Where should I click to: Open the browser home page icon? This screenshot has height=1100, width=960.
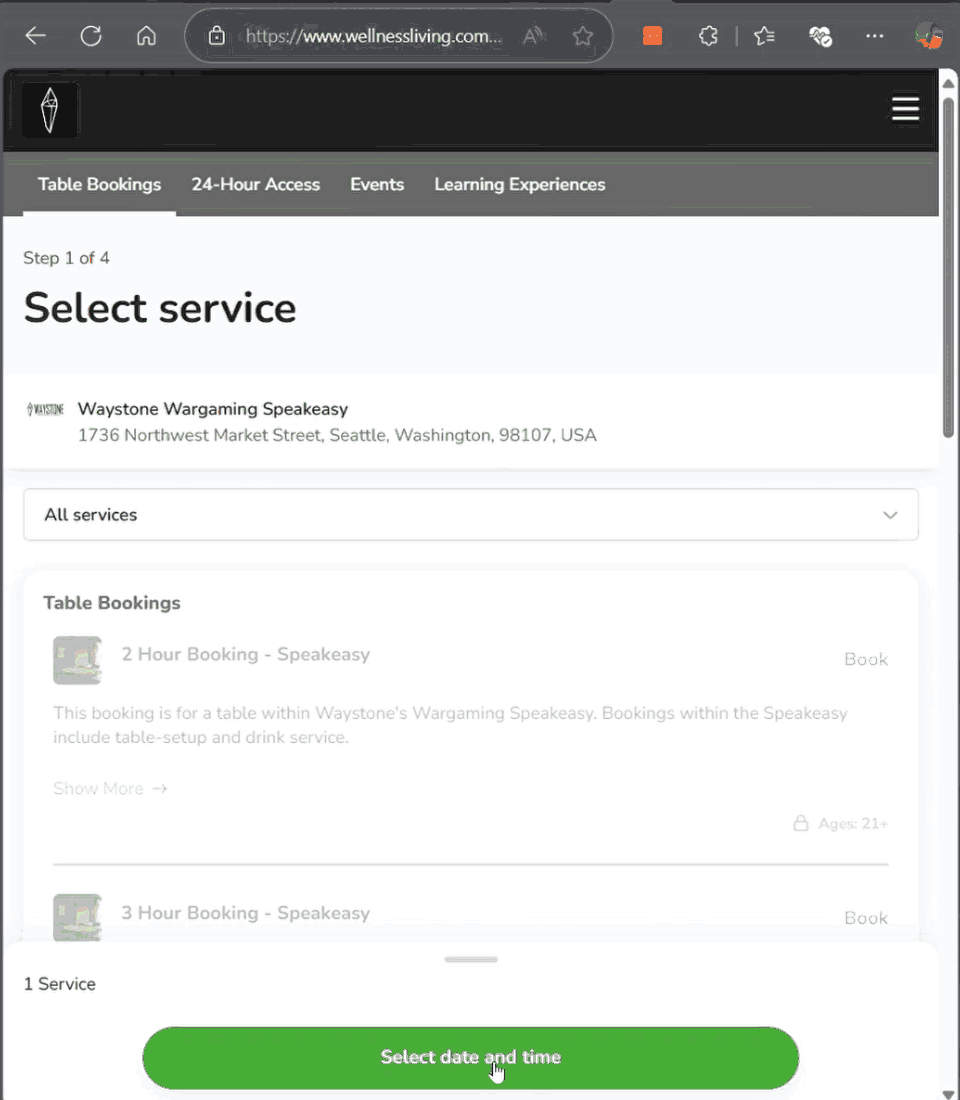146,36
